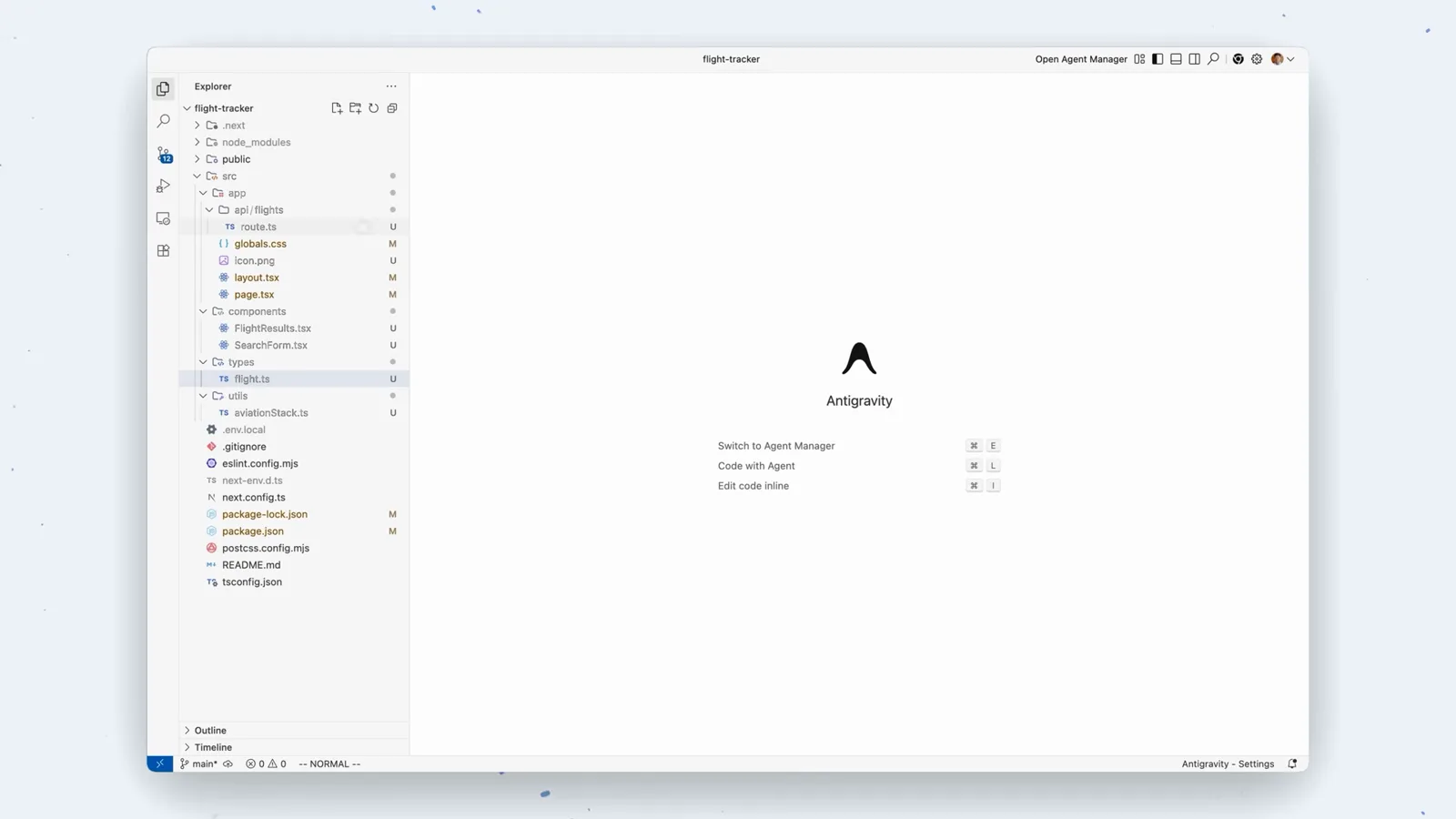Click the remote window icon in status bar

(x=159, y=764)
